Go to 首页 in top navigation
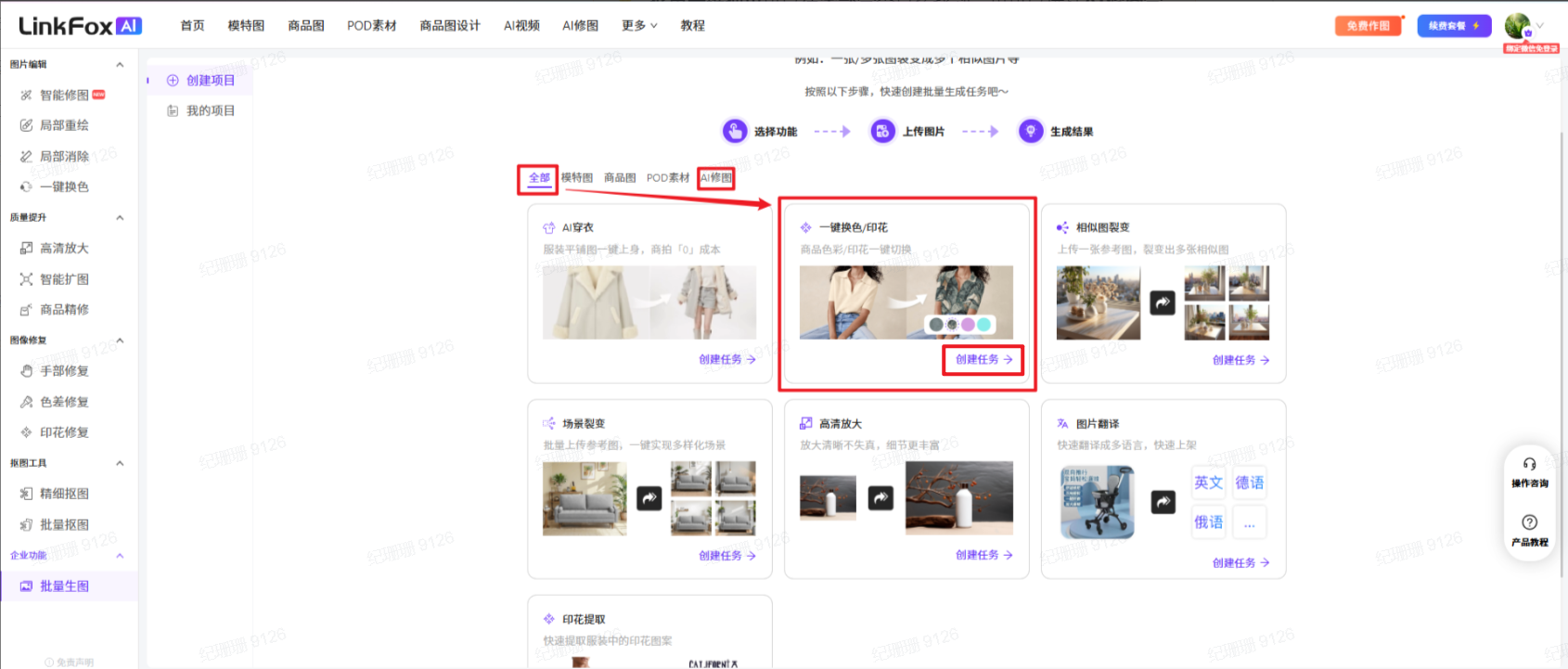 (x=192, y=26)
